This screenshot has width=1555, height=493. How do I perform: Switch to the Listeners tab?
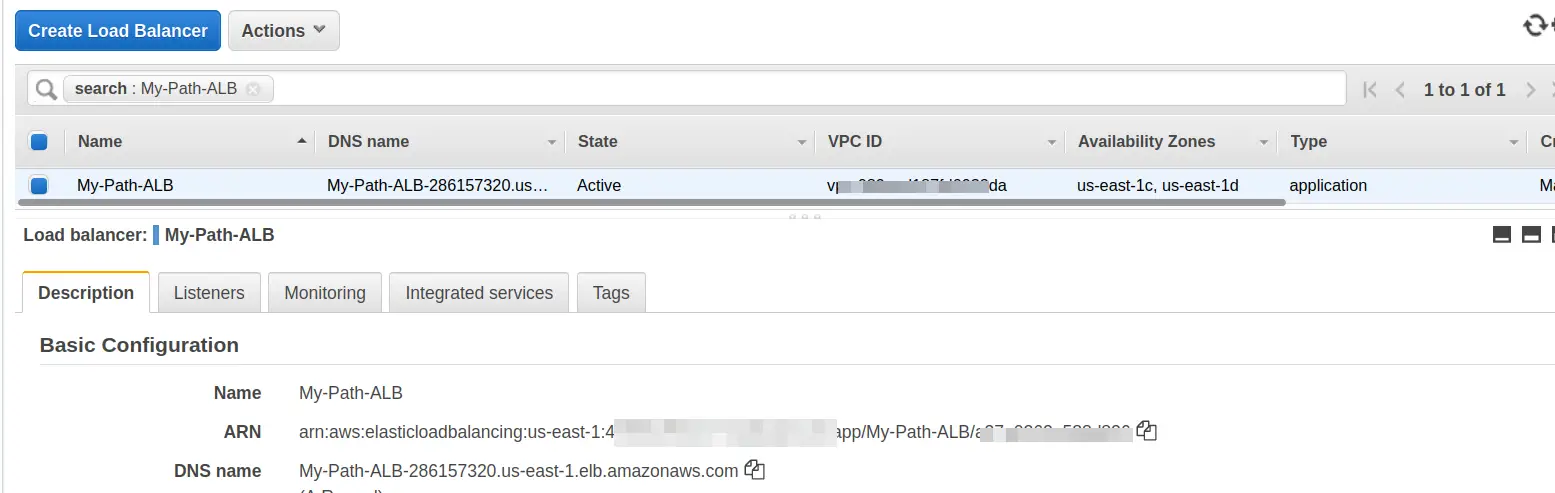click(209, 293)
